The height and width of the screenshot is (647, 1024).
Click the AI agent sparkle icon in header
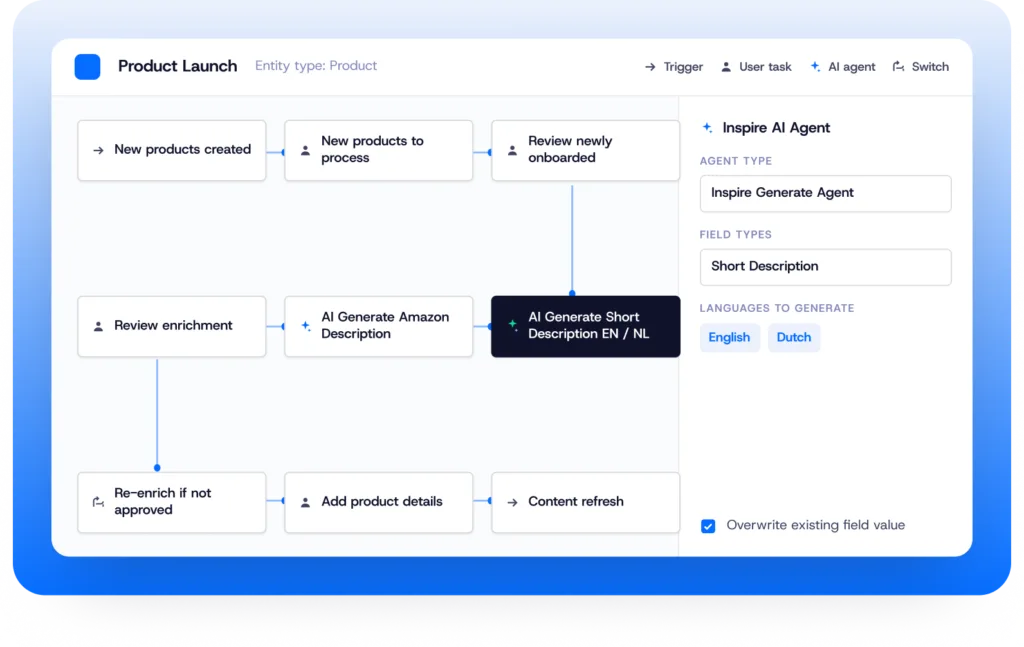coord(815,67)
